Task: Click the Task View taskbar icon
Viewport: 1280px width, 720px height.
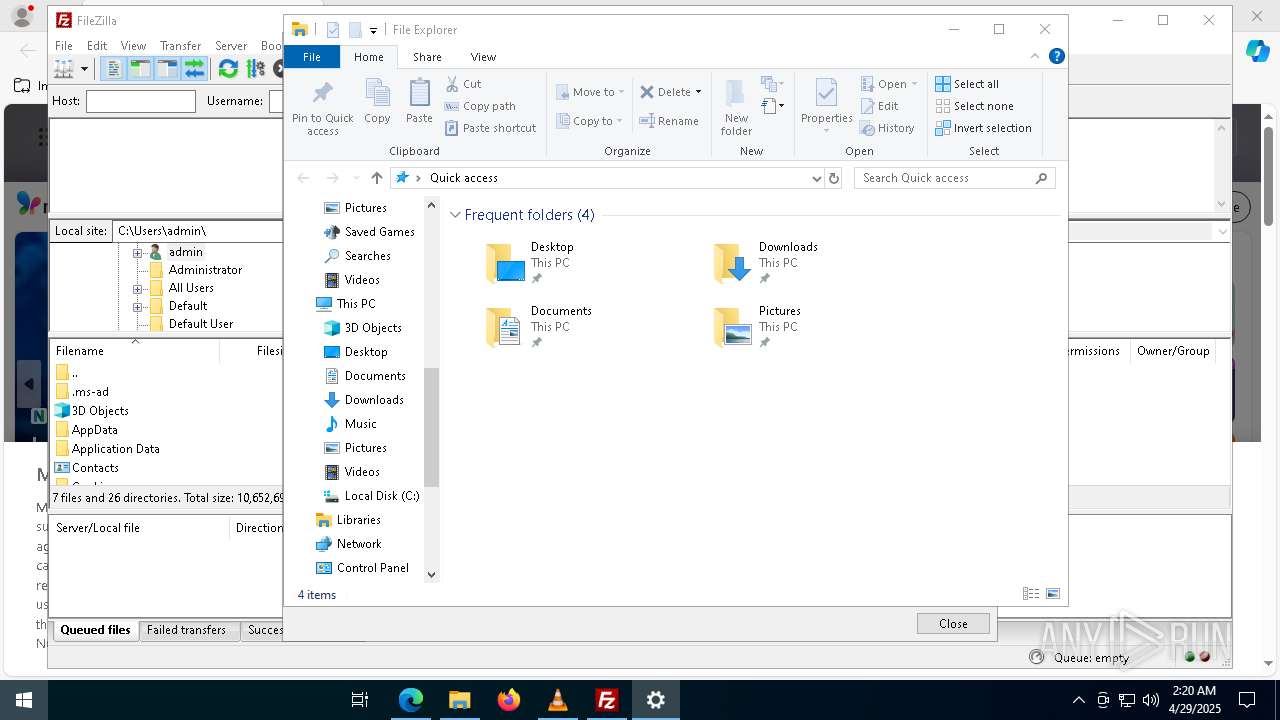Action: [x=360, y=700]
